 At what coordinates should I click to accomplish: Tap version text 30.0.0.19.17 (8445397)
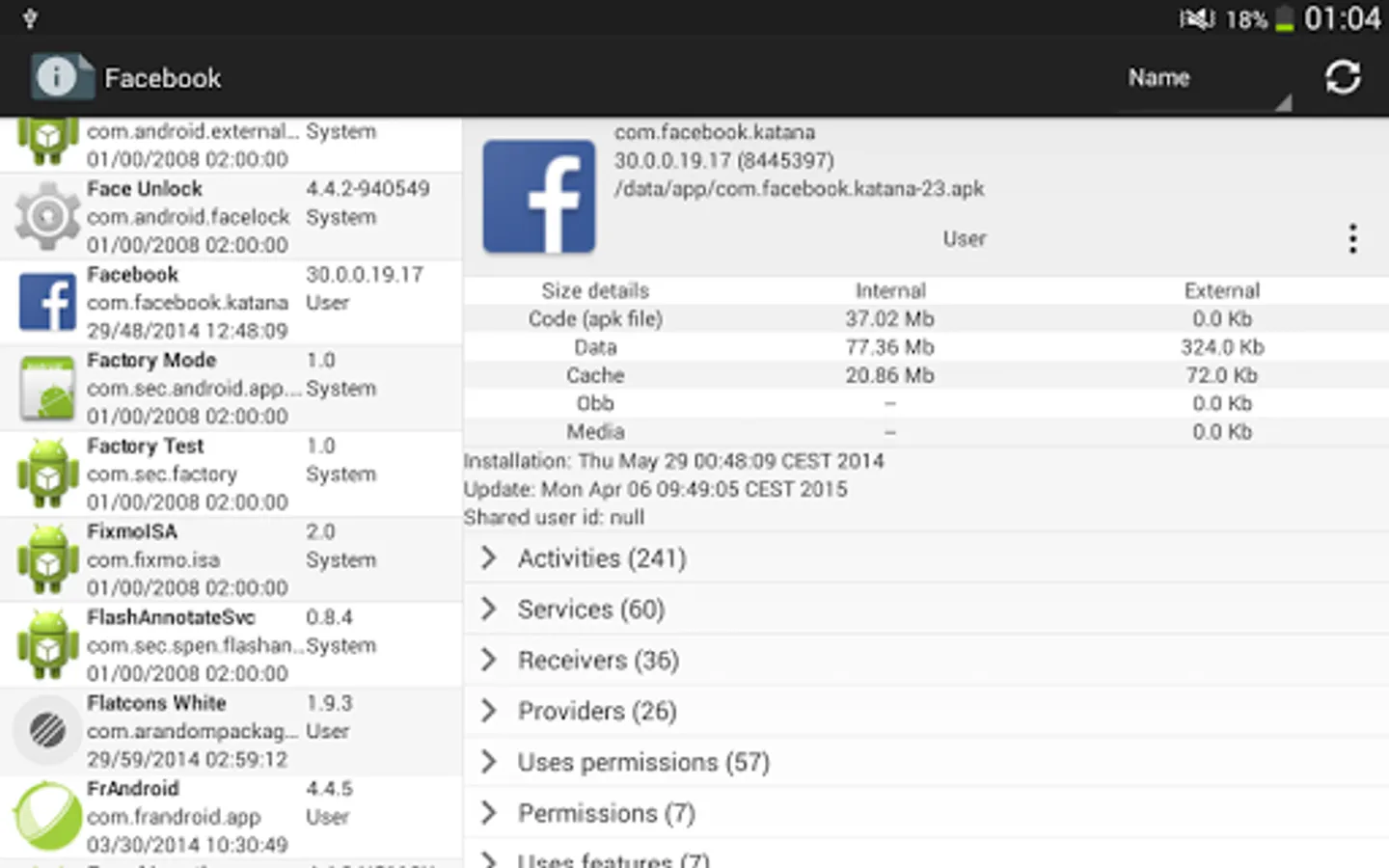coord(724,160)
